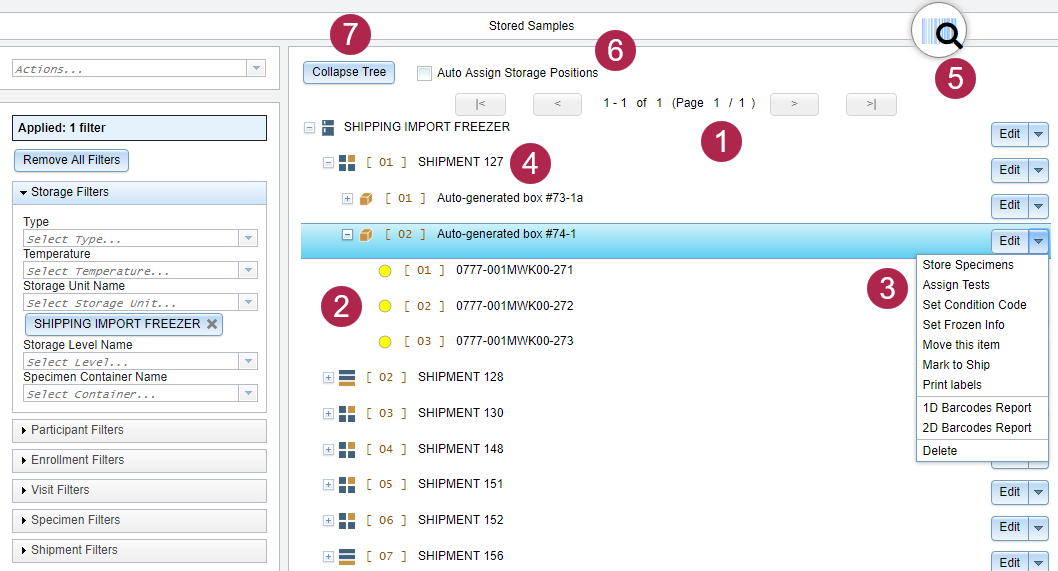This screenshot has width=1058, height=571.
Task: Expand the SHIPMENT 156 node
Action: (328, 556)
